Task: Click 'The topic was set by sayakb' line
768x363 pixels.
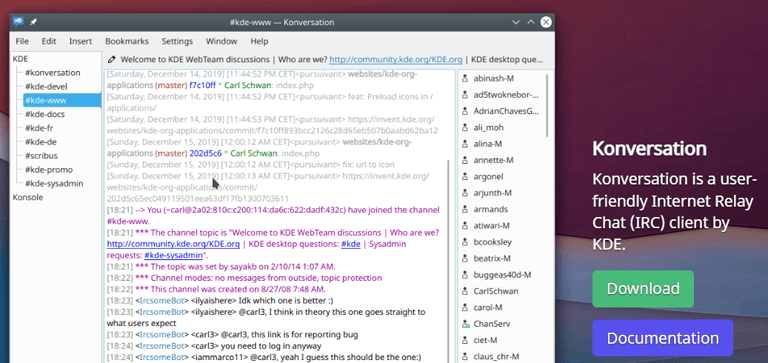Action: (x=221, y=266)
